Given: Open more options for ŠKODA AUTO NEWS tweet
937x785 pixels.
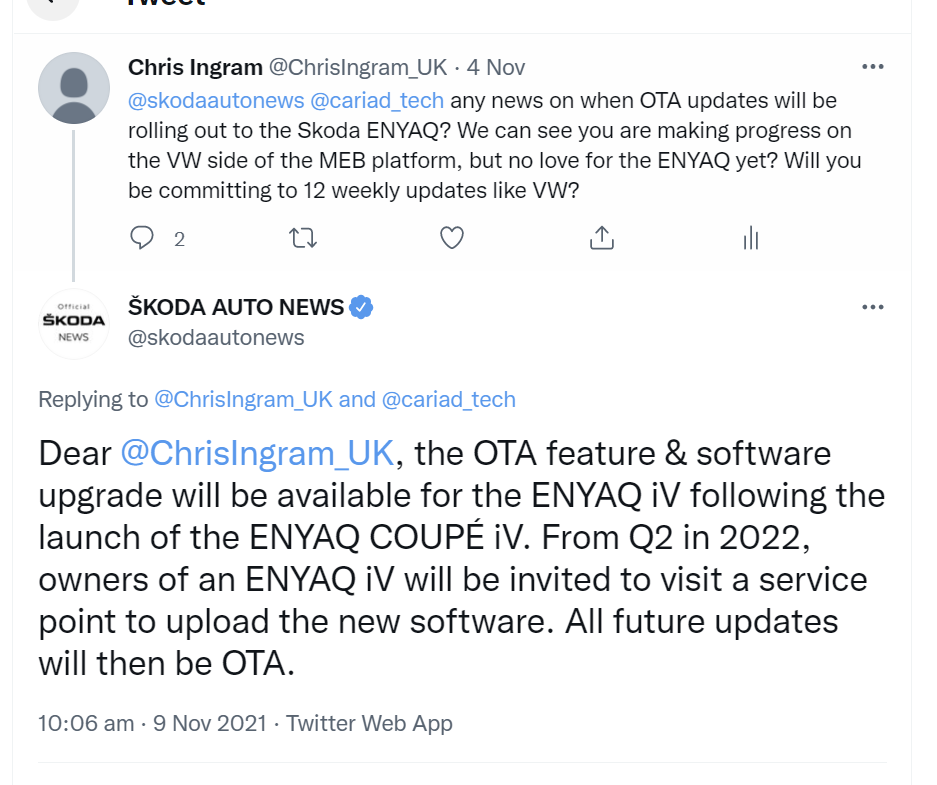Looking at the screenshot, I should [872, 307].
